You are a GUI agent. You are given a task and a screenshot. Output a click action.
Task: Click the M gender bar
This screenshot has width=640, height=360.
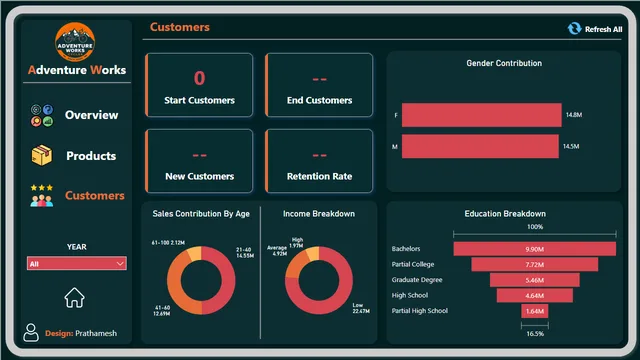[480, 146]
